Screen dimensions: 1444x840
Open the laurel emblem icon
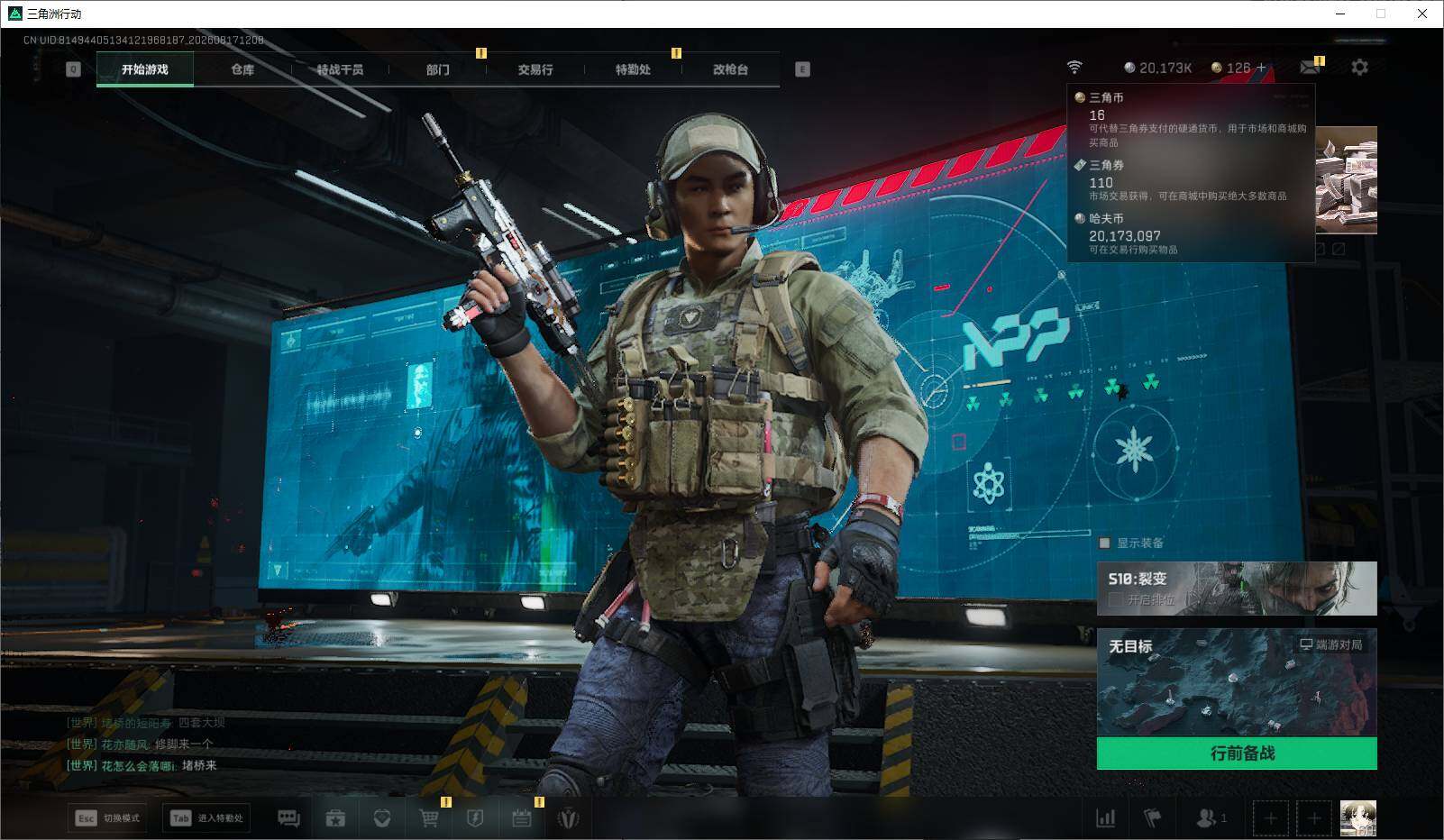[569, 817]
